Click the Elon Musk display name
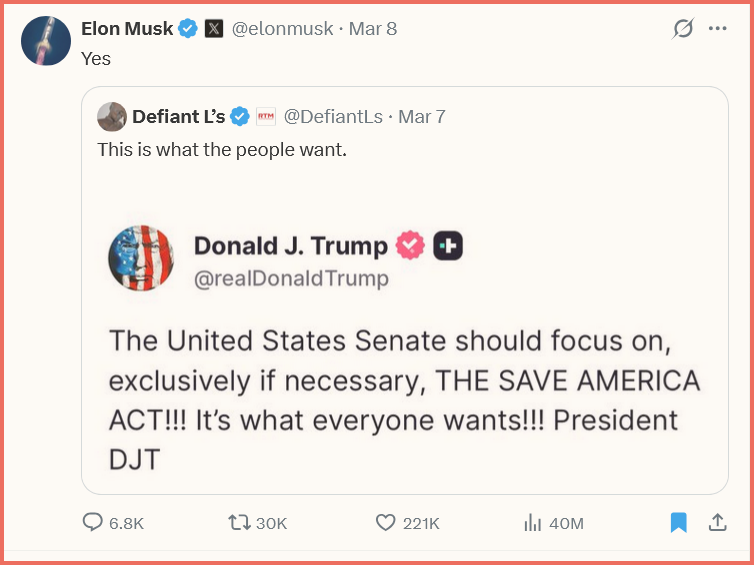Viewport: 754px width, 565px height. point(127,29)
